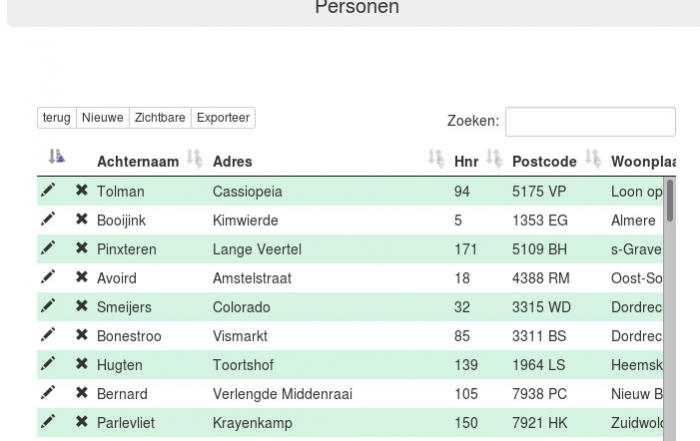
Task: Sort by Hnr column sort arrows
Action: point(494,159)
